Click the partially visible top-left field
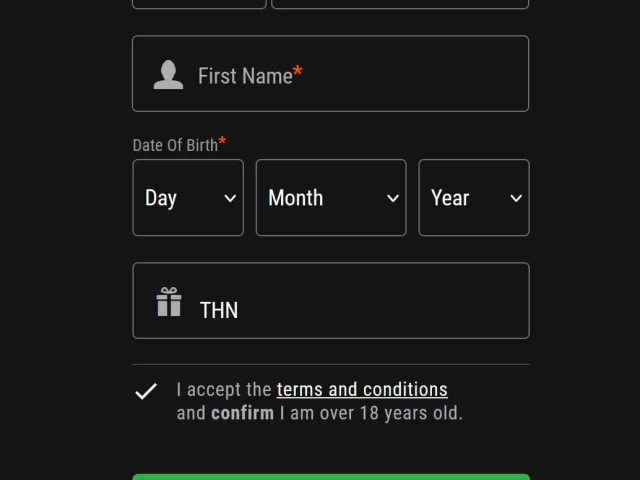 [x=199, y=4]
